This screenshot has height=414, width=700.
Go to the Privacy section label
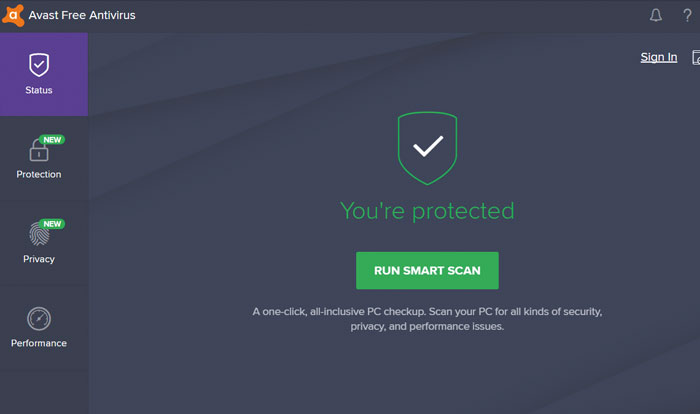click(39, 259)
